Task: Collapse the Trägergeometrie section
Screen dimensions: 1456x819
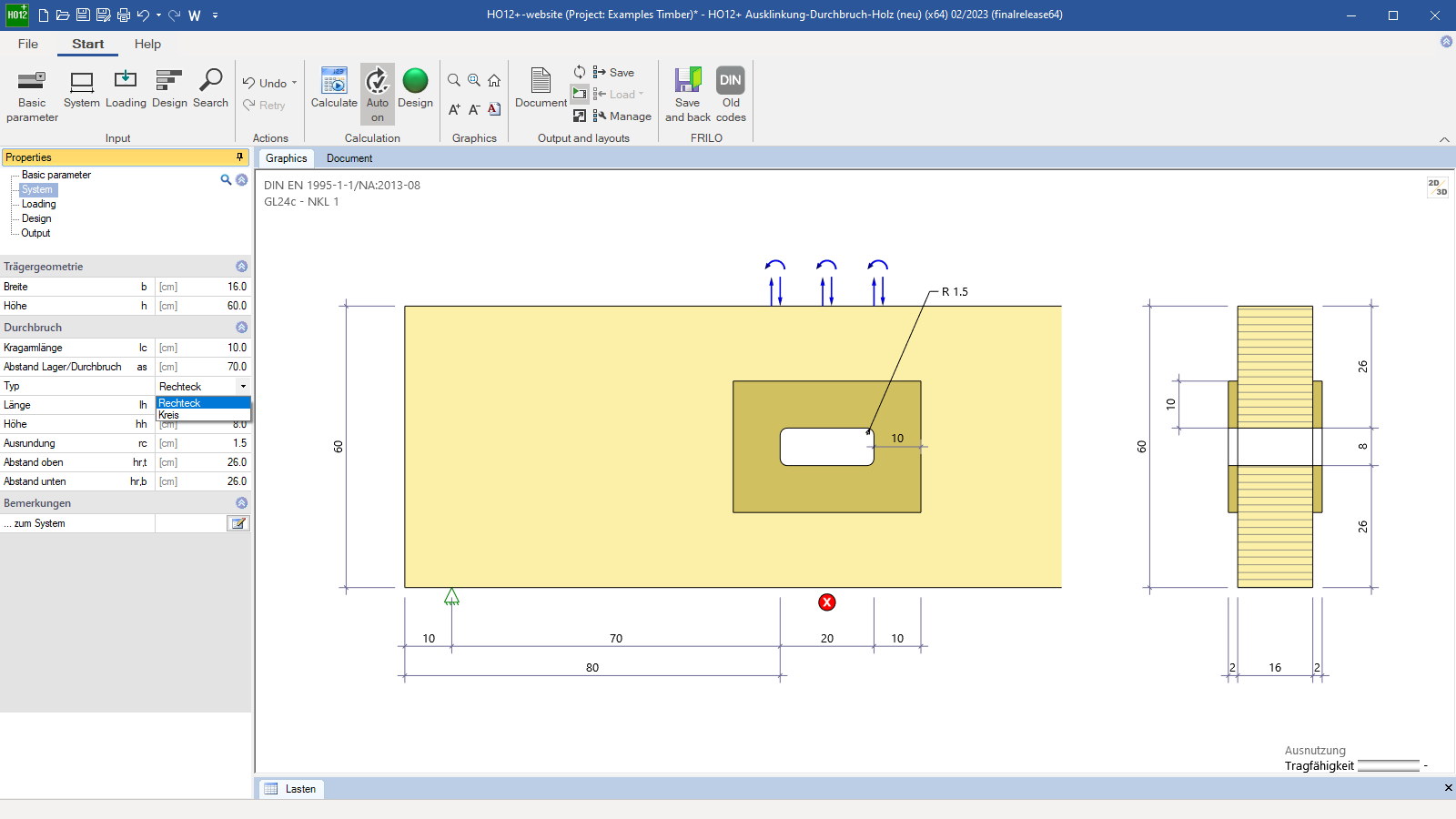Action: [241, 267]
